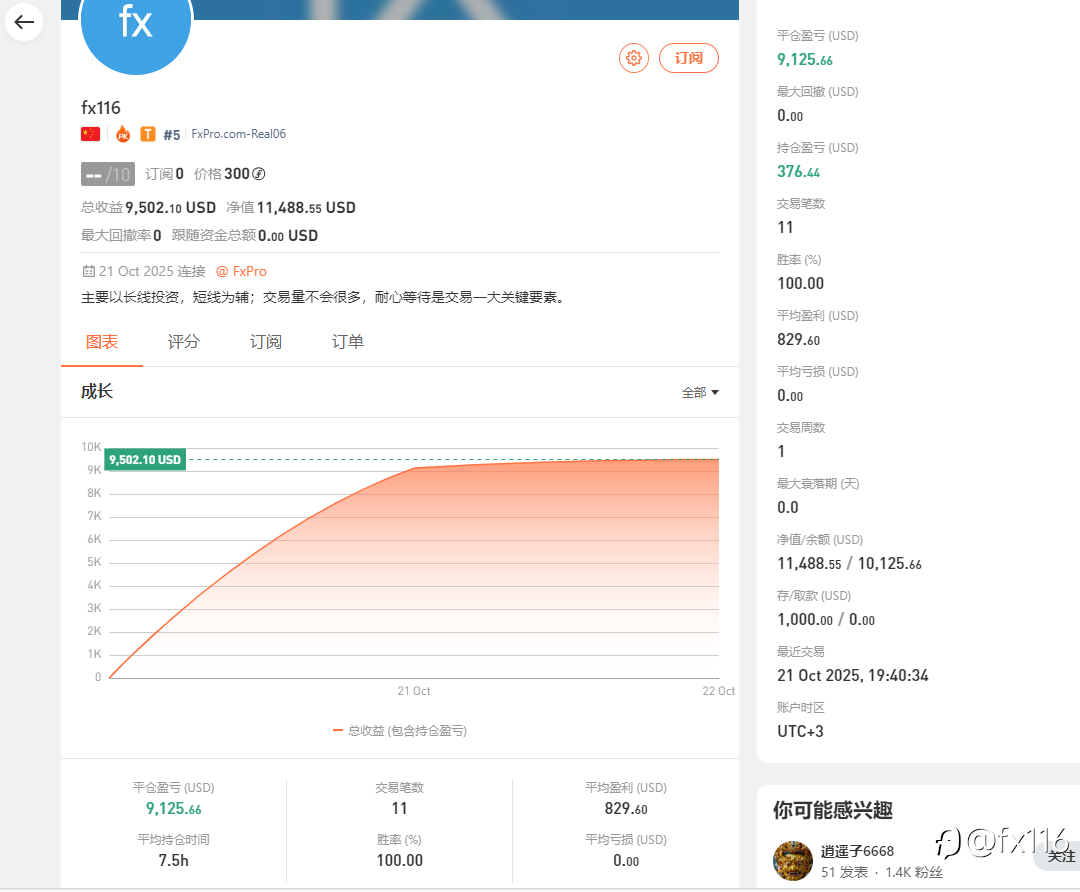Go back with the arrow icon
1080x892 pixels.
click(x=24, y=22)
